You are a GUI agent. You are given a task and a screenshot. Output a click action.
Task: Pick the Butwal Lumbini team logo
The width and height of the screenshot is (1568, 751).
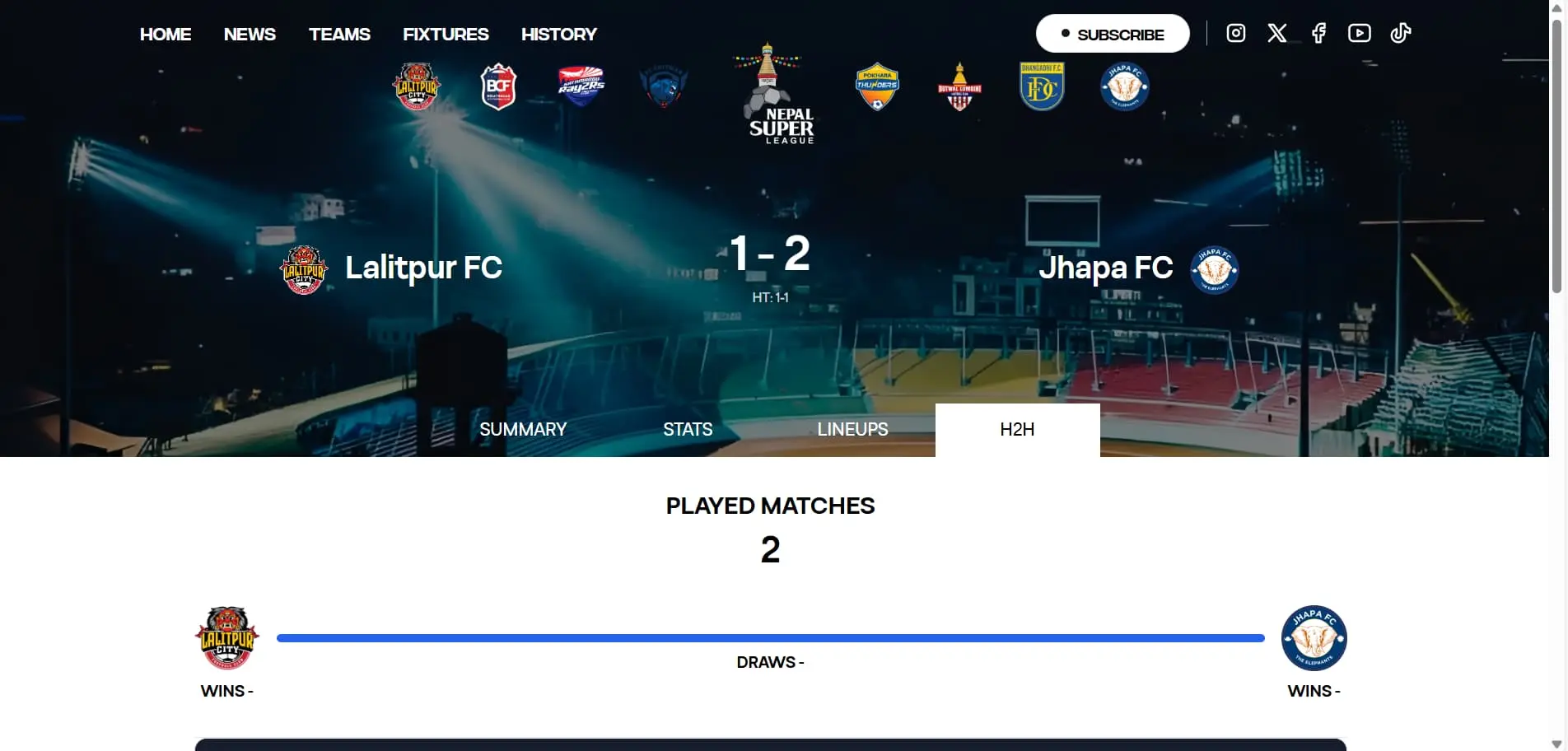pyautogui.click(x=959, y=86)
